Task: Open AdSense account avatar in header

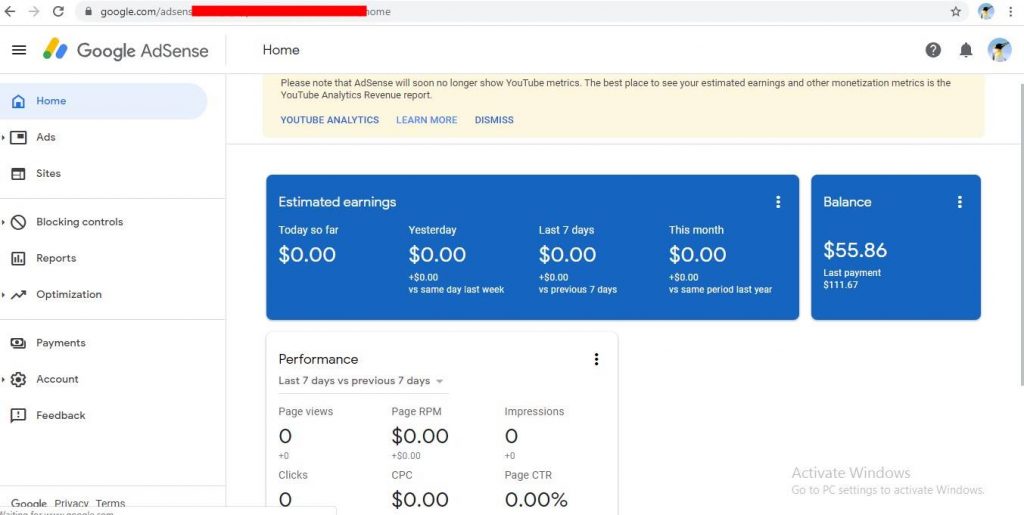Action: pos(999,50)
